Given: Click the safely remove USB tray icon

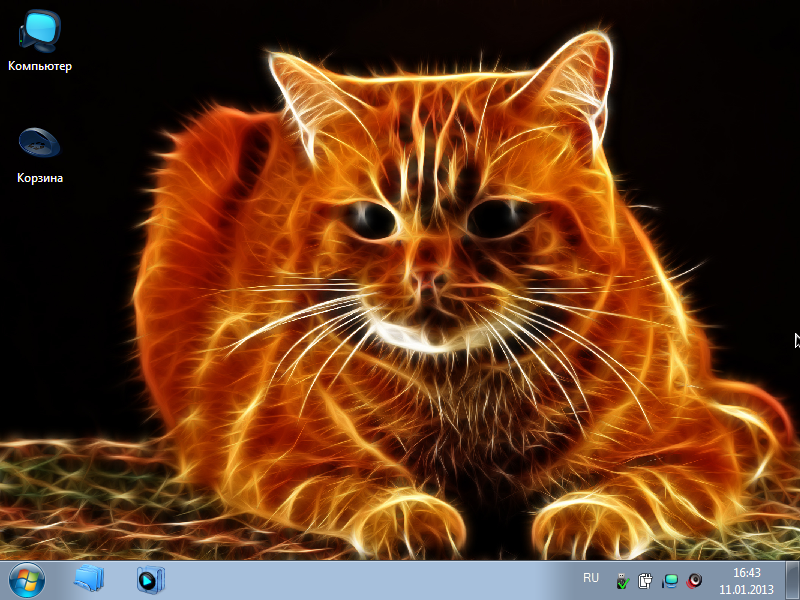Looking at the screenshot, I should tap(622, 581).
